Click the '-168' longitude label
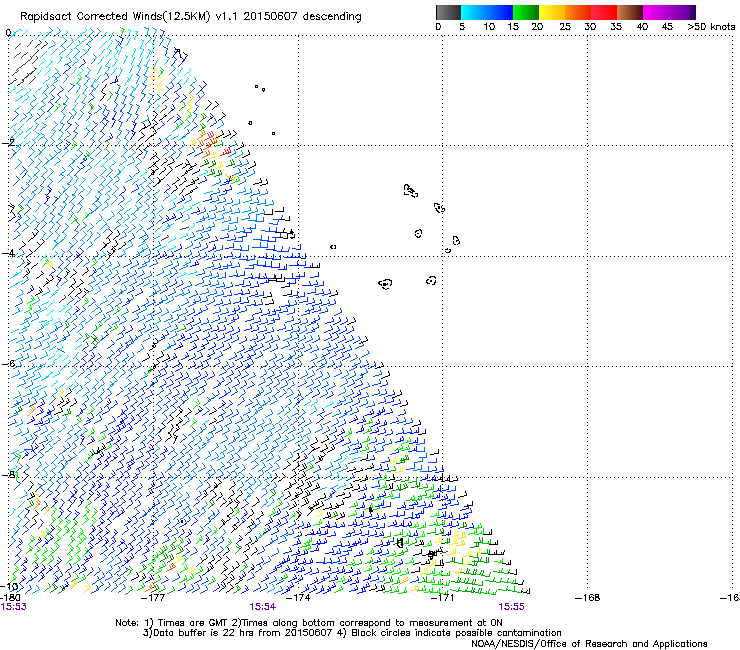The height and width of the screenshot is (650, 740). point(588,598)
